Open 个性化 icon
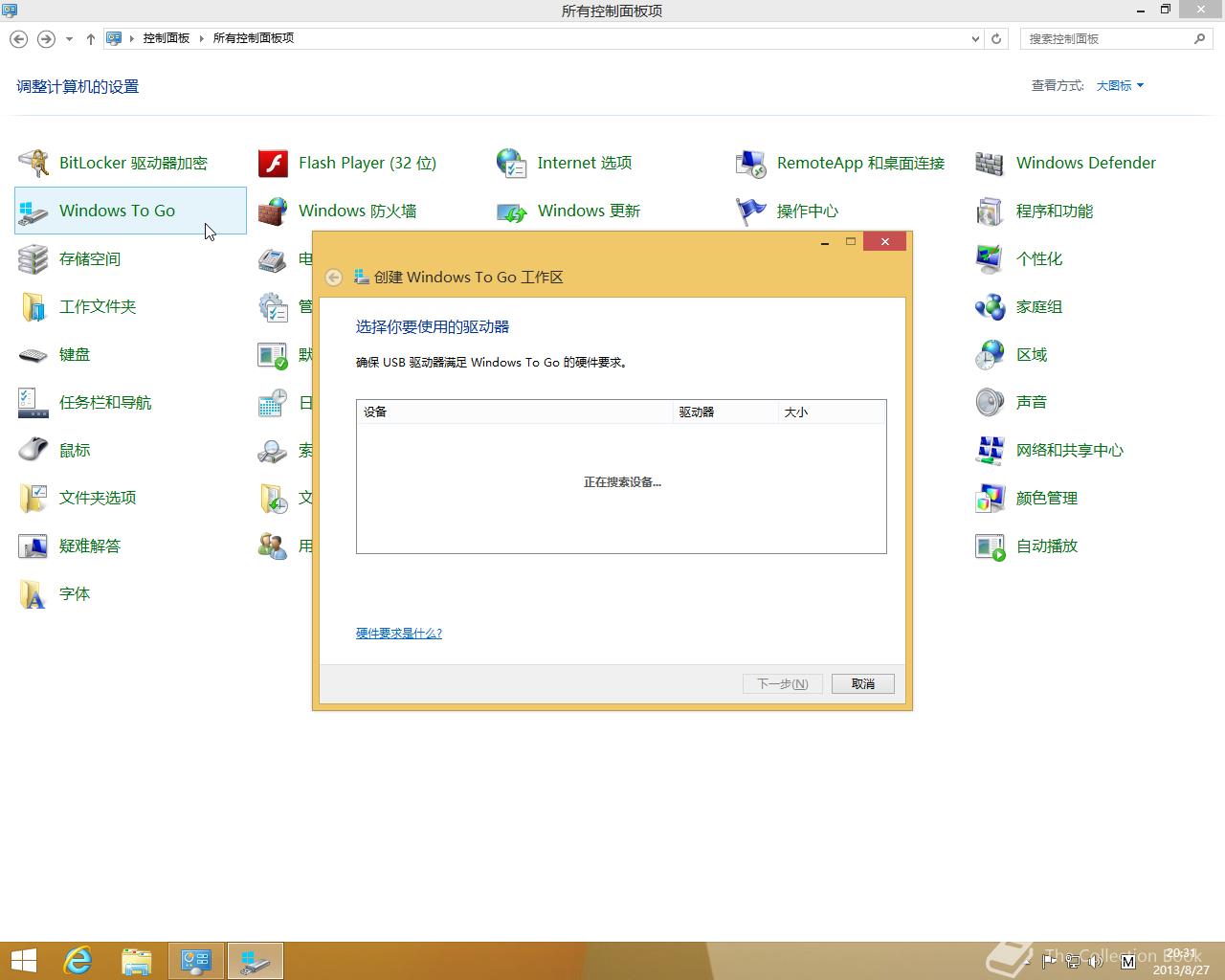 tap(991, 258)
